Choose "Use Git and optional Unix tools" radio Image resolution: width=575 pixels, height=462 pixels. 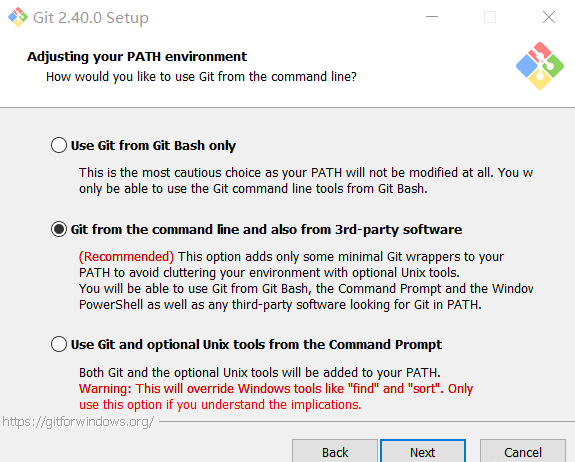(59, 344)
